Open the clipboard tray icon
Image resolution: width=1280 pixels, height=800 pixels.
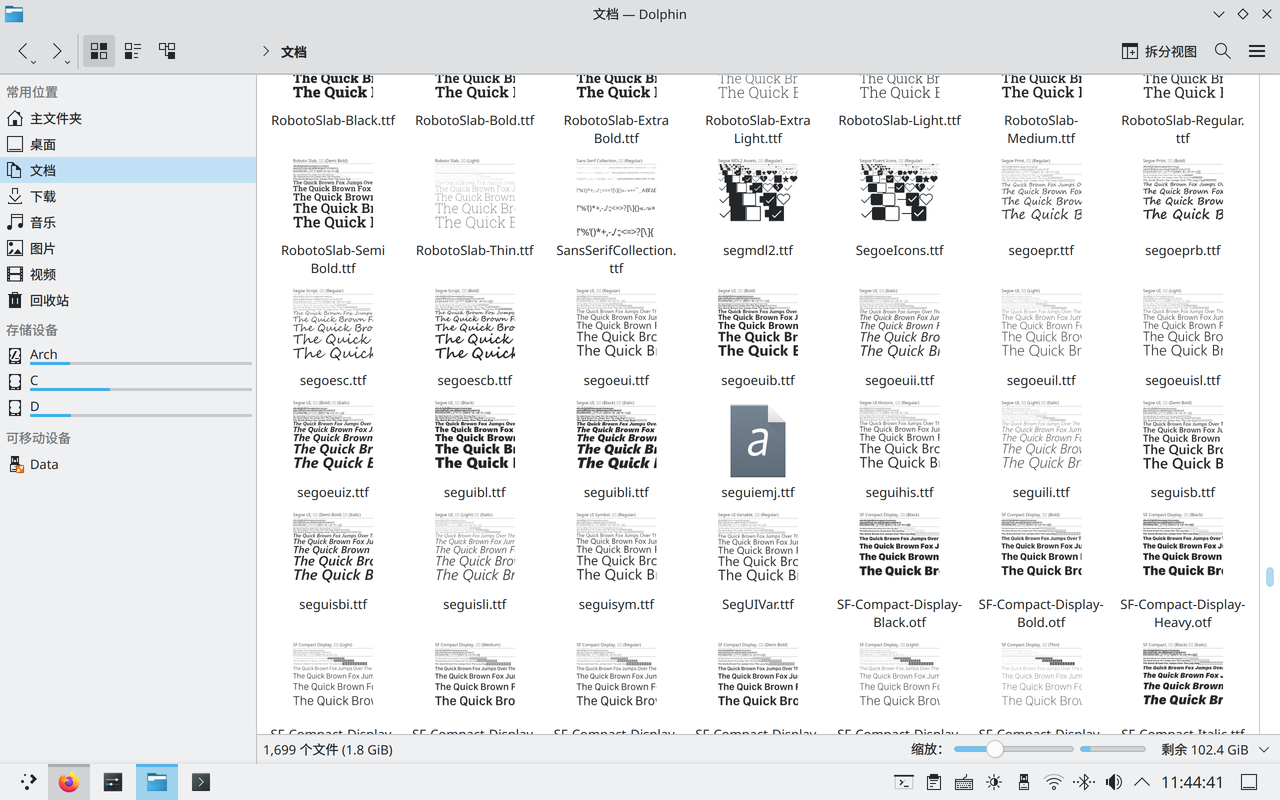(934, 782)
